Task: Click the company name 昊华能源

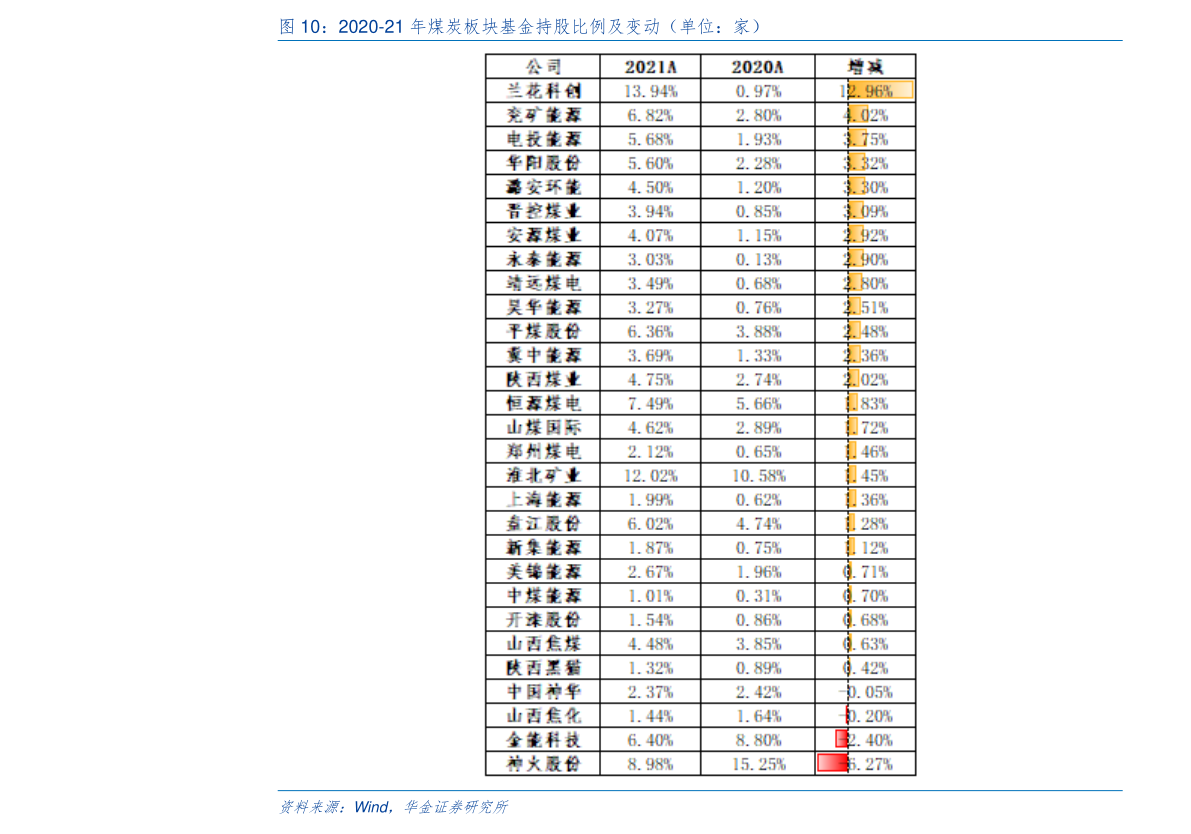Action: pos(543,308)
